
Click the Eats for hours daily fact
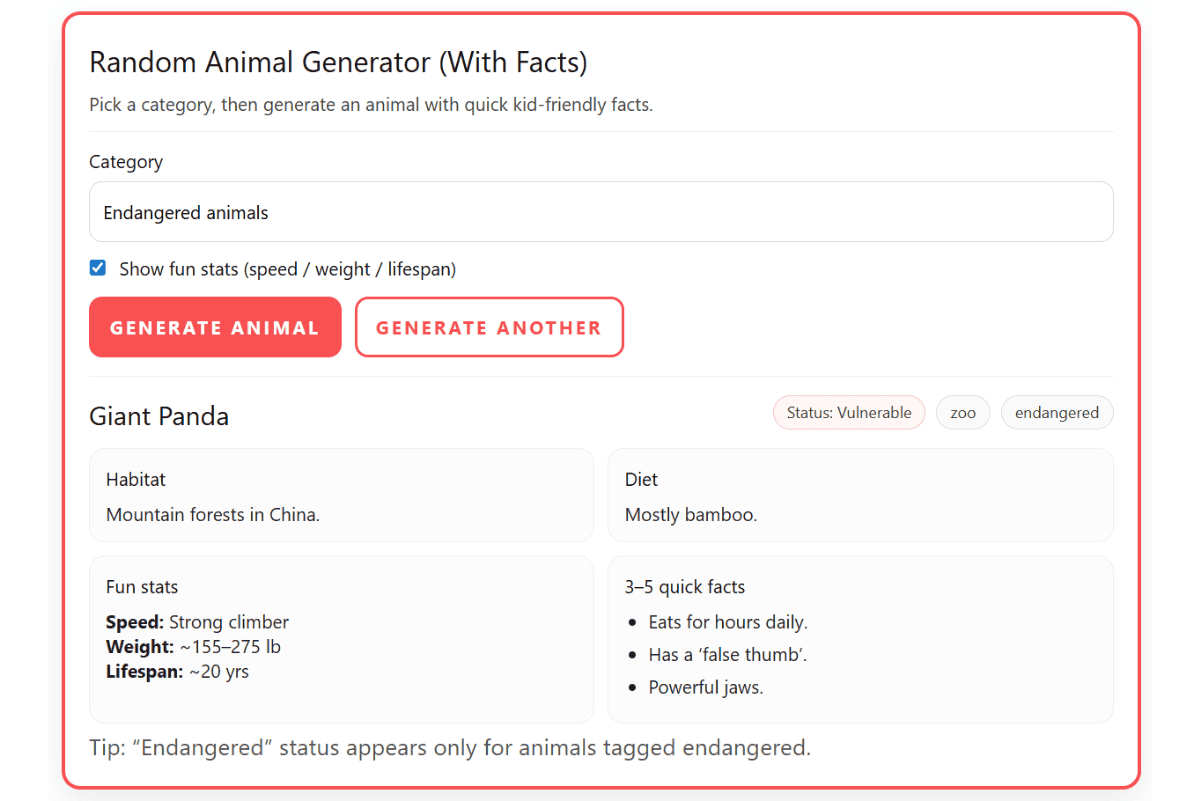point(728,621)
